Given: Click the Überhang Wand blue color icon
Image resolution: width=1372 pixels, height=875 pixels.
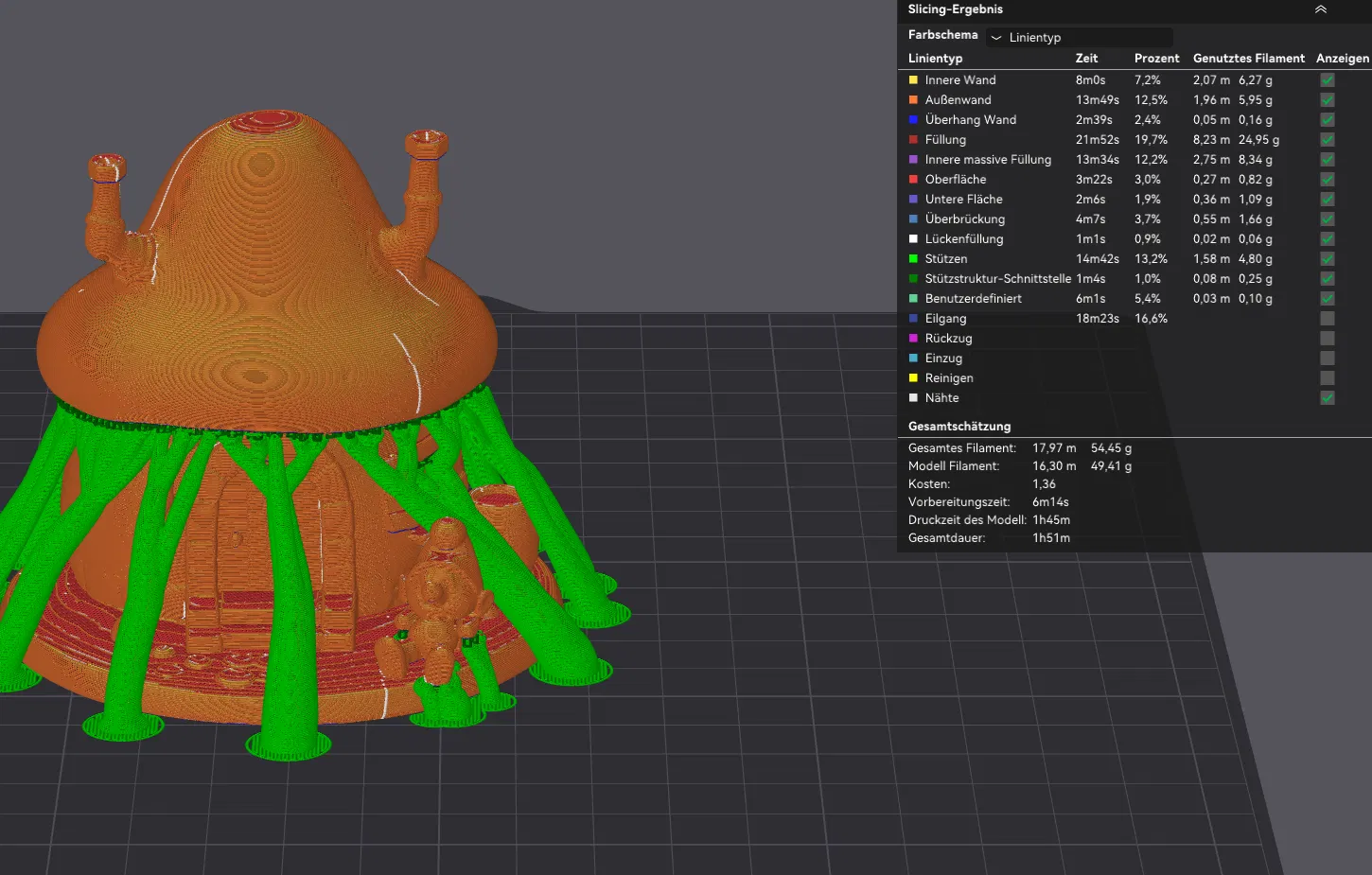Looking at the screenshot, I should click(x=913, y=120).
